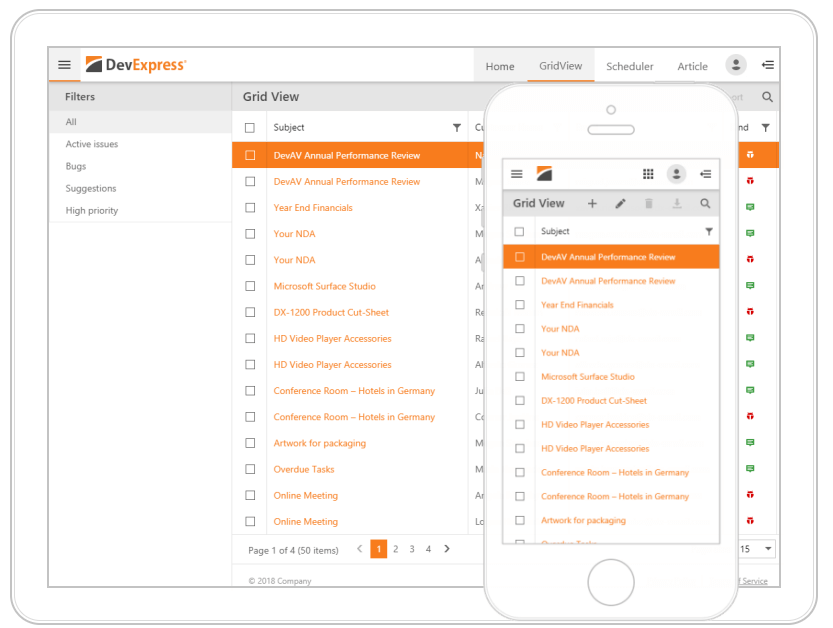
Task: Sort by Subject column header on tablet
Action: (x=289, y=128)
